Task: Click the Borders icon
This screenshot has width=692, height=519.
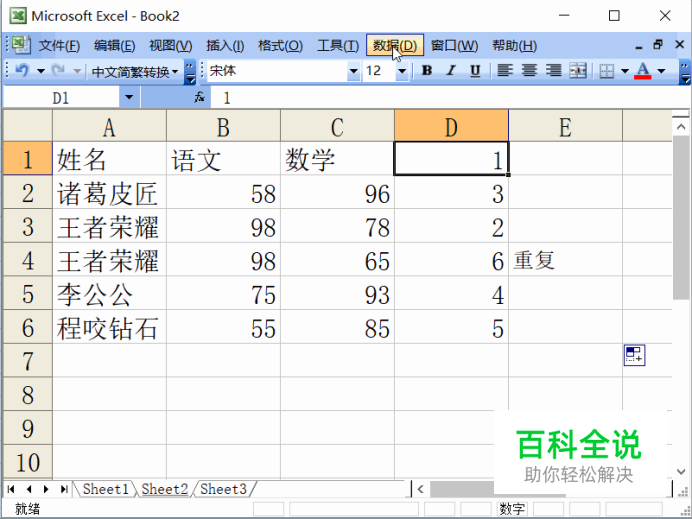Action: pos(607,71)
